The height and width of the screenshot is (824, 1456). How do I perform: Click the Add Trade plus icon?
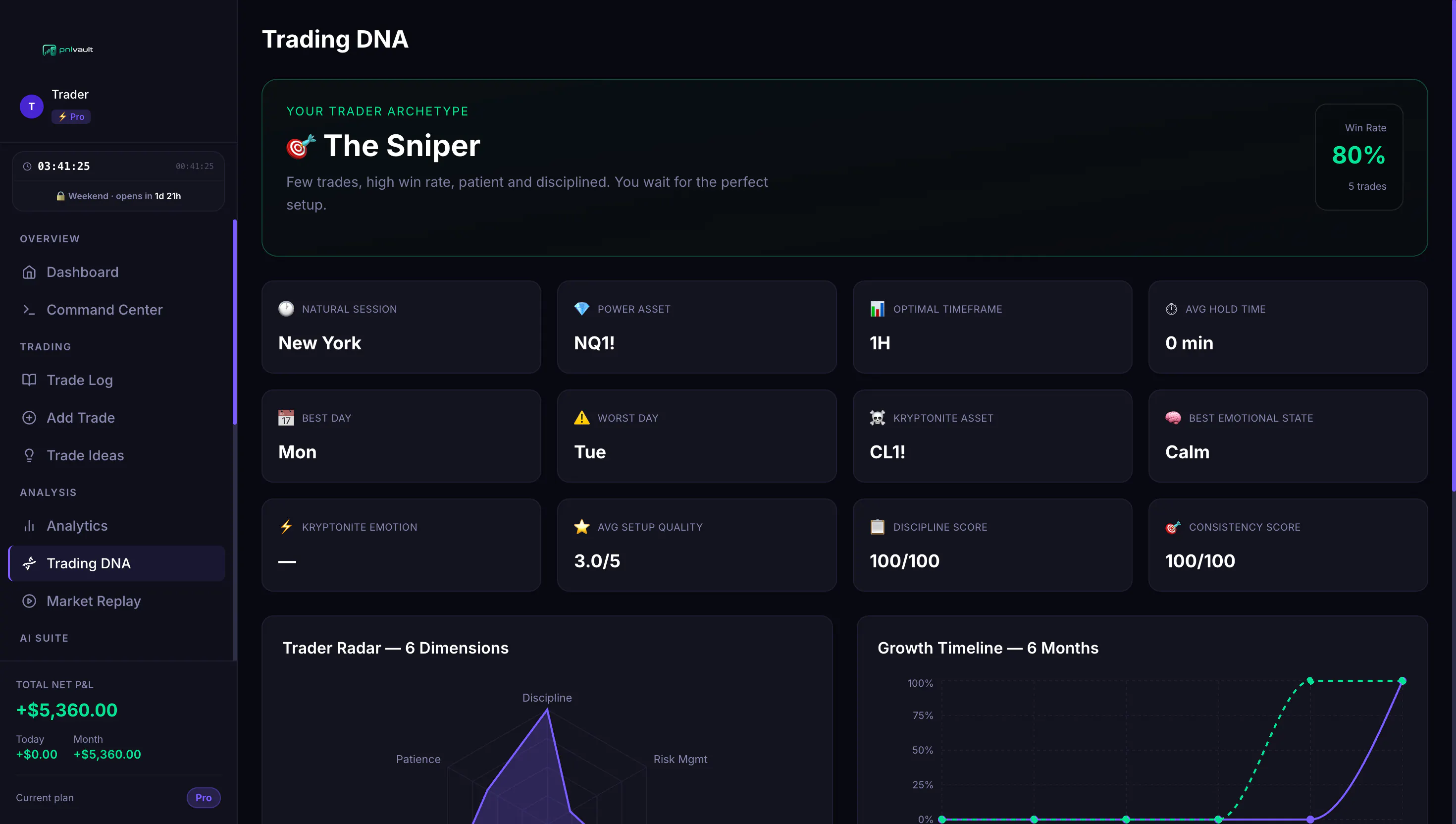click(x=29, y=418)
